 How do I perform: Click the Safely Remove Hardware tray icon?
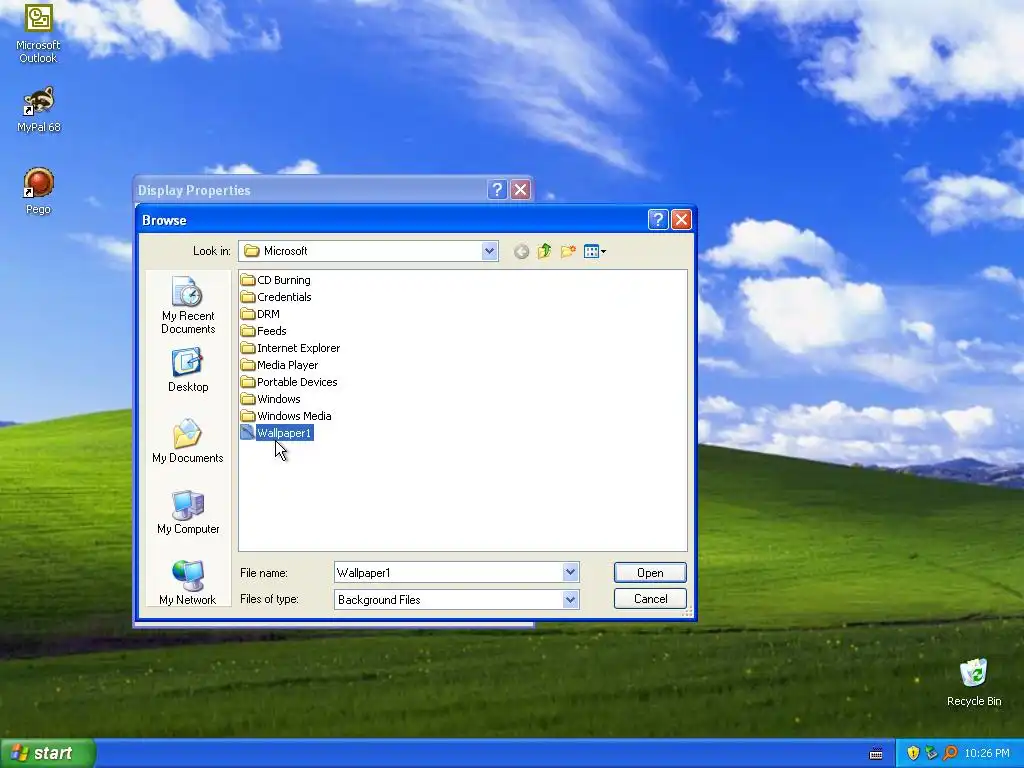click(931, 754)
